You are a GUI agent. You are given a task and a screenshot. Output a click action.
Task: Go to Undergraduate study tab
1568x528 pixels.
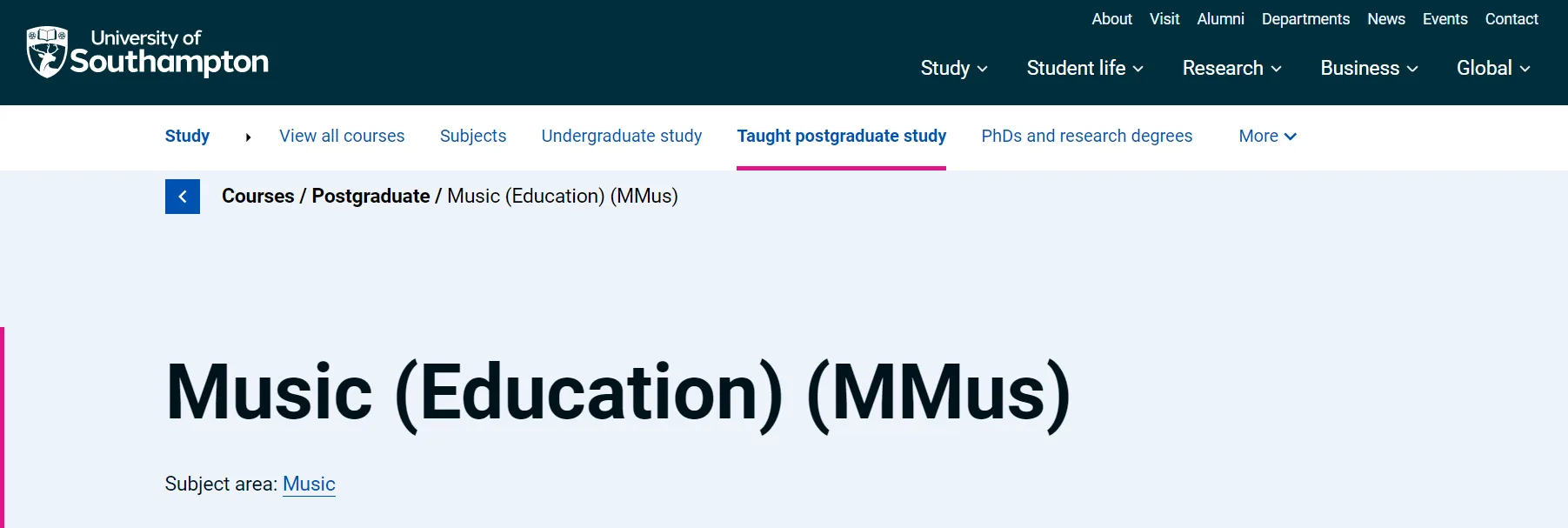[x=621, y=137]
